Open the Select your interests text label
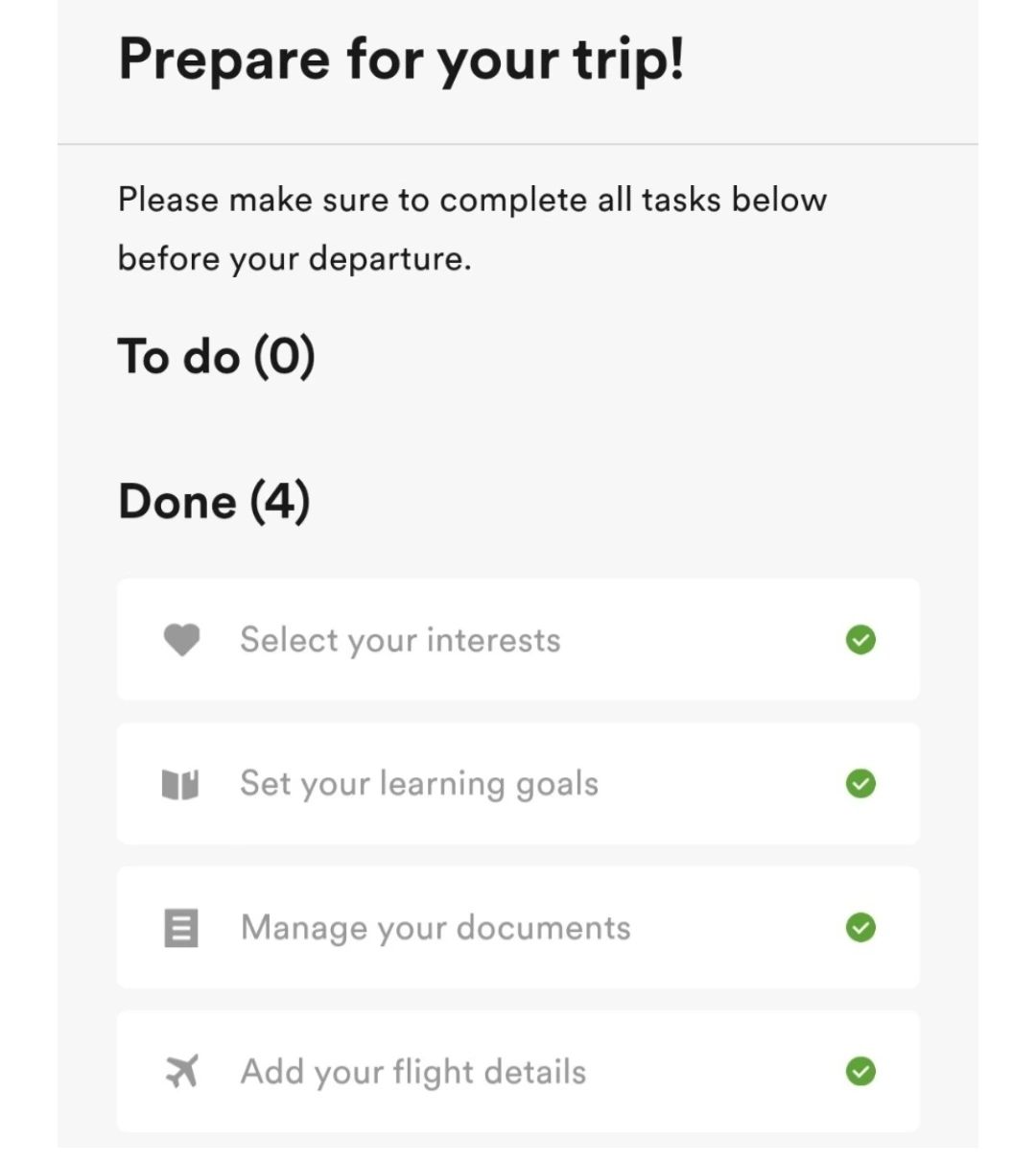This screenshot has height=1163, width=1036. [400, 640]
